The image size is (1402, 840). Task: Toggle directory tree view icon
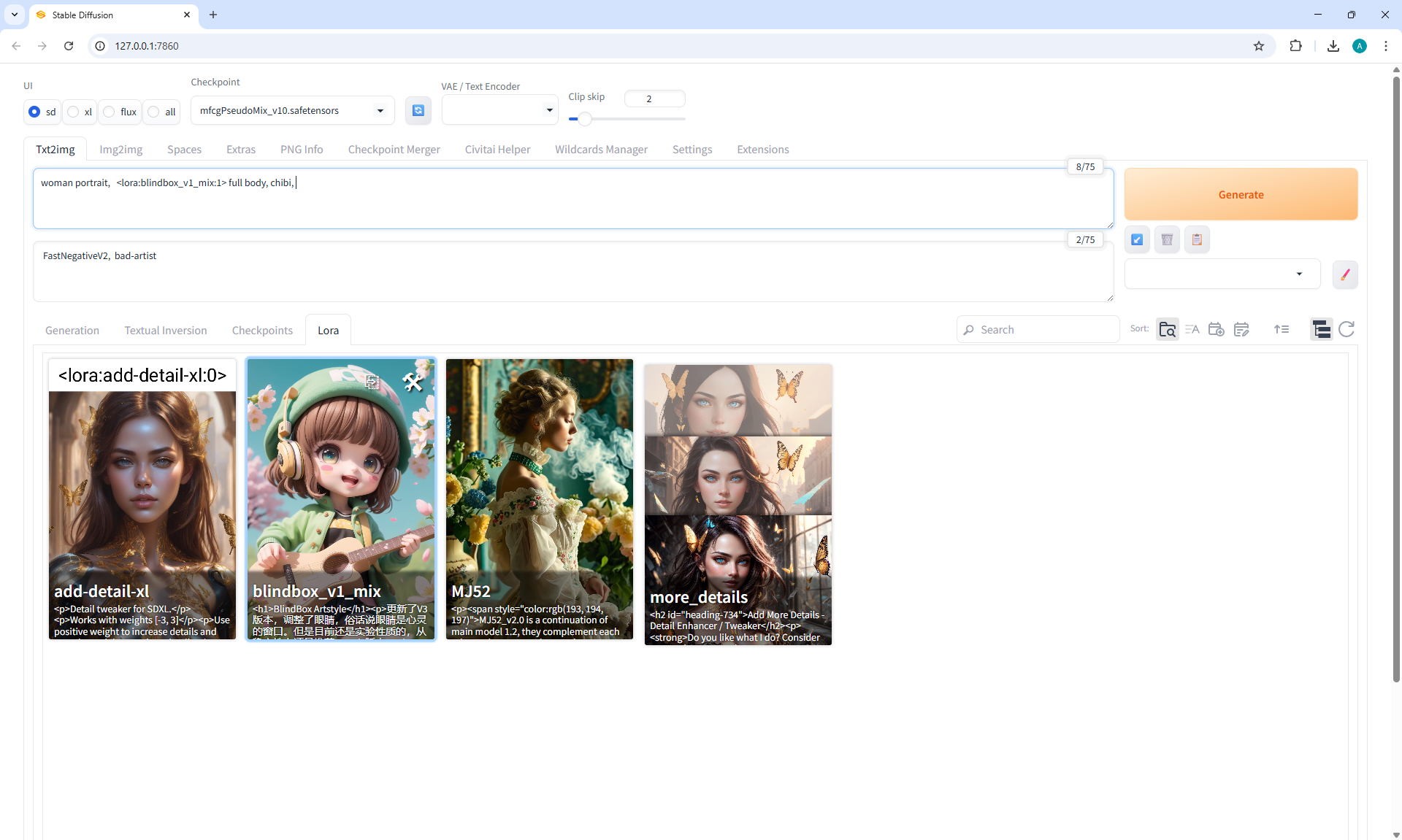pos(1321,329)
